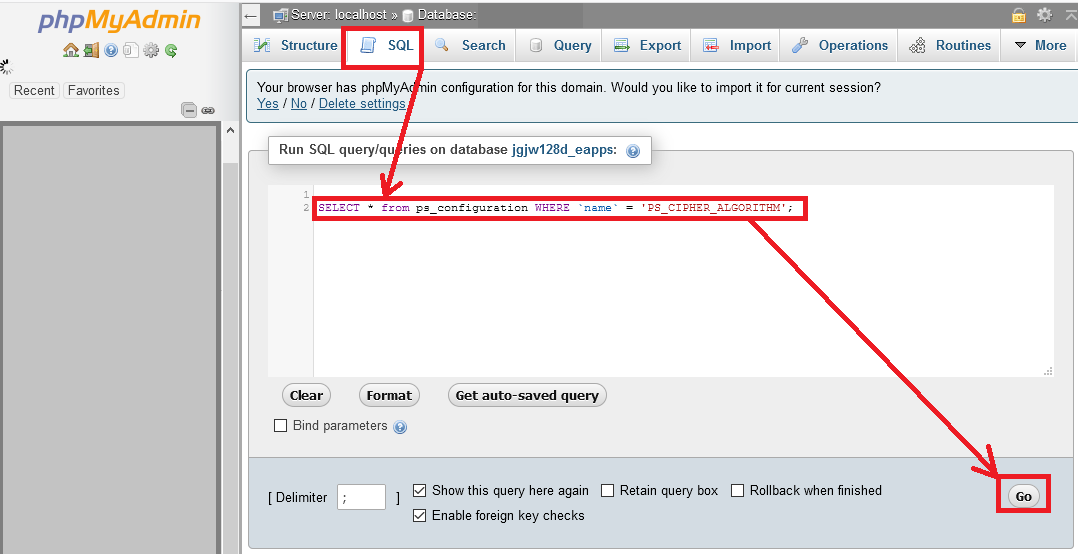Open page settings gear in top bar

coord(1044,14)
